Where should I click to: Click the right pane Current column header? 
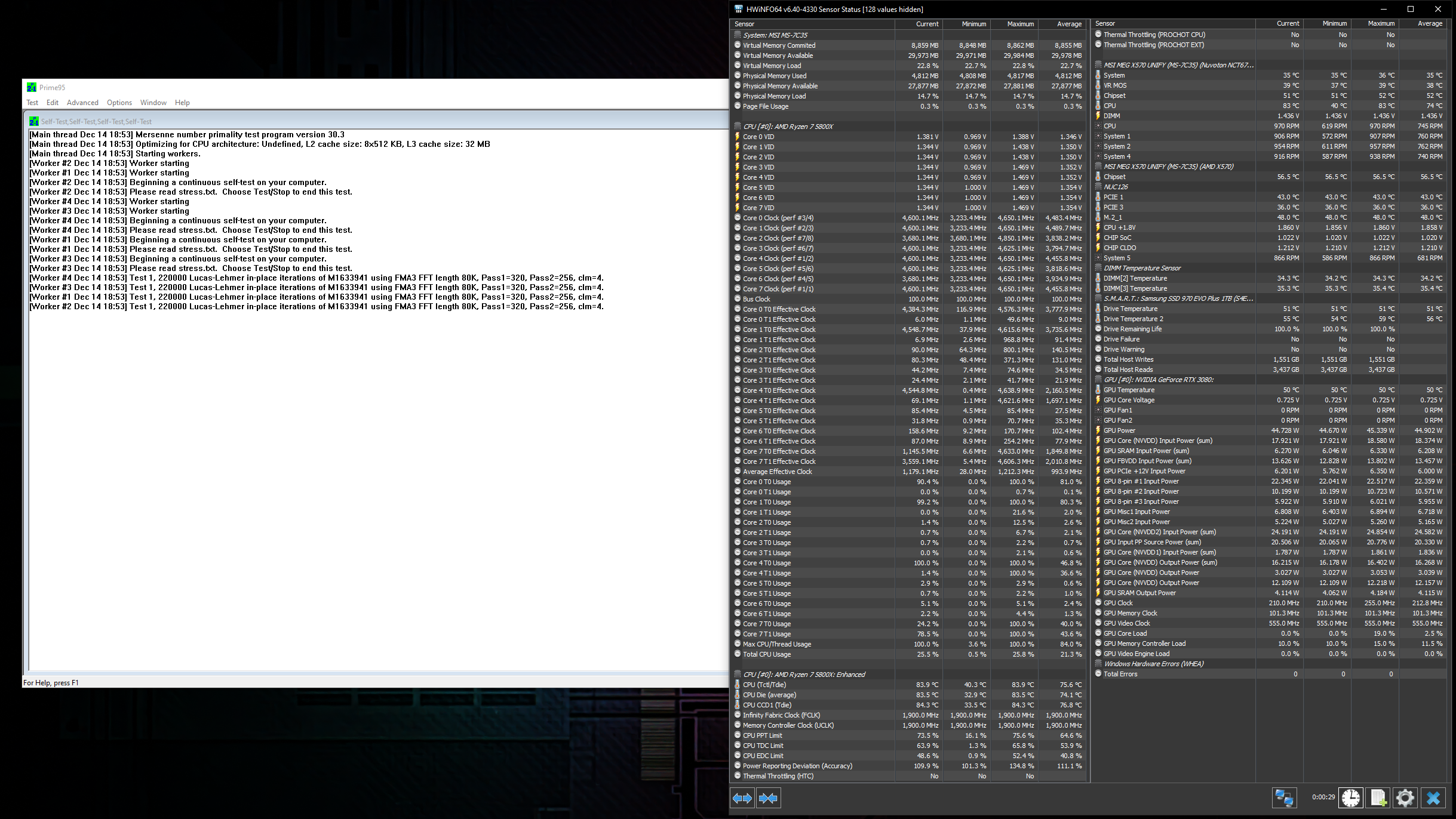pyautogui.click(x=1288, y=23)
